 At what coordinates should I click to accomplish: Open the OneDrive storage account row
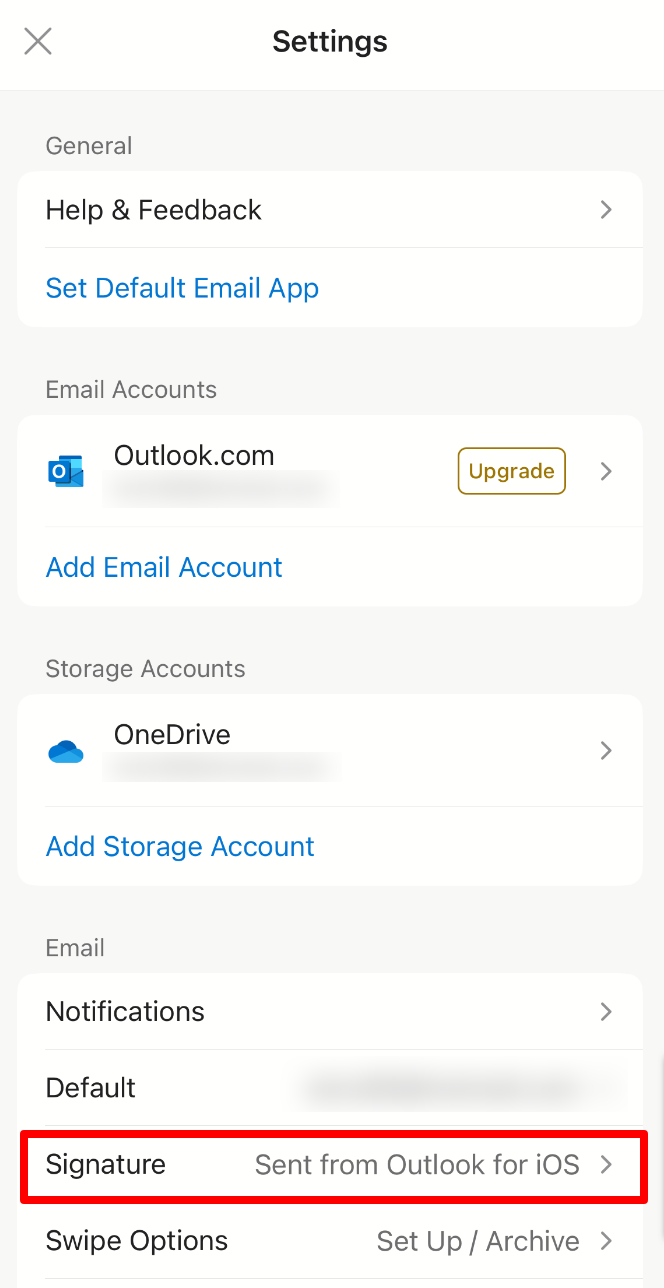250,750
